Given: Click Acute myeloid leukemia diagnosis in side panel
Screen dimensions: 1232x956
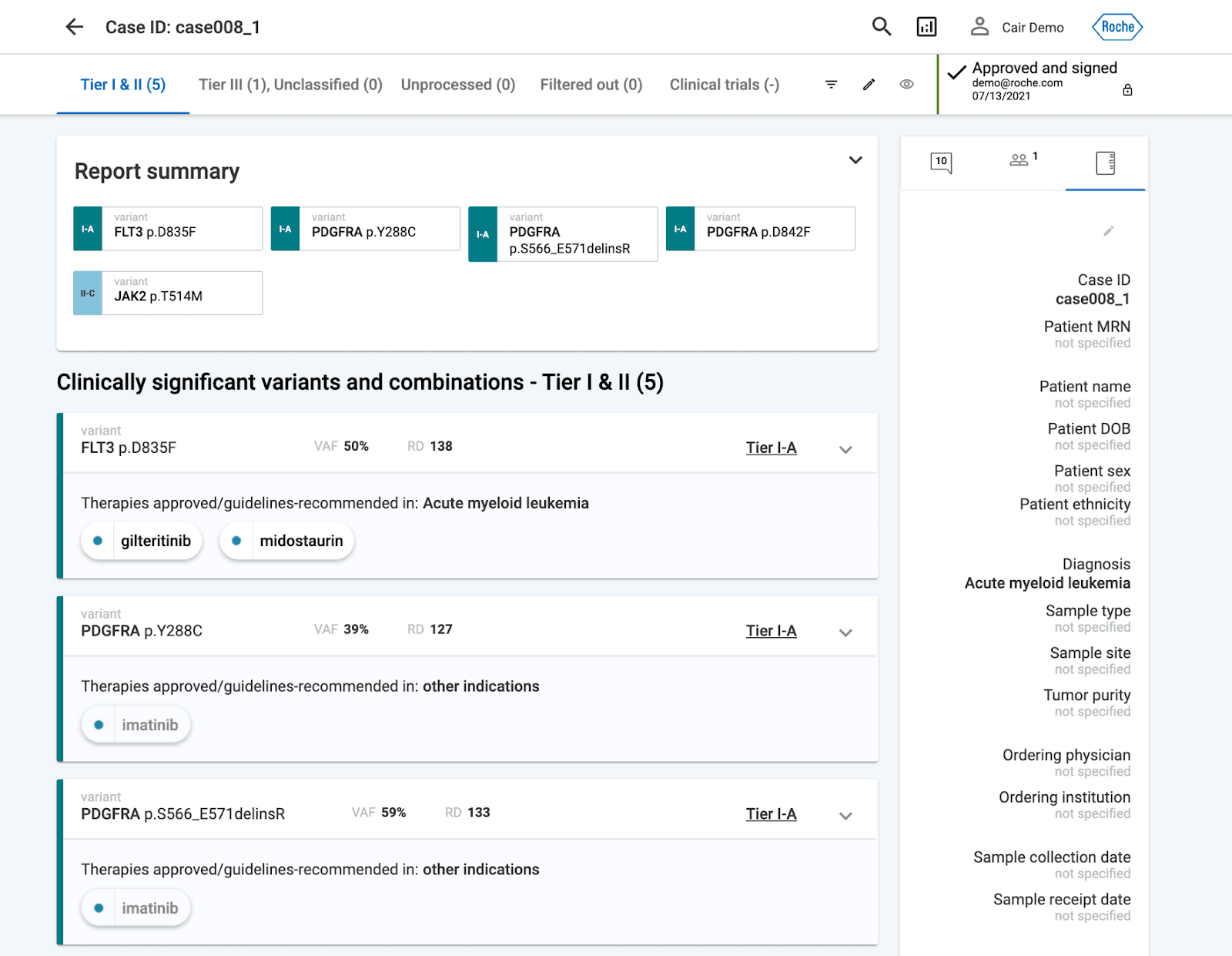Looking at the screenshot, I should pyautogui.click(x=1047, y=583).
